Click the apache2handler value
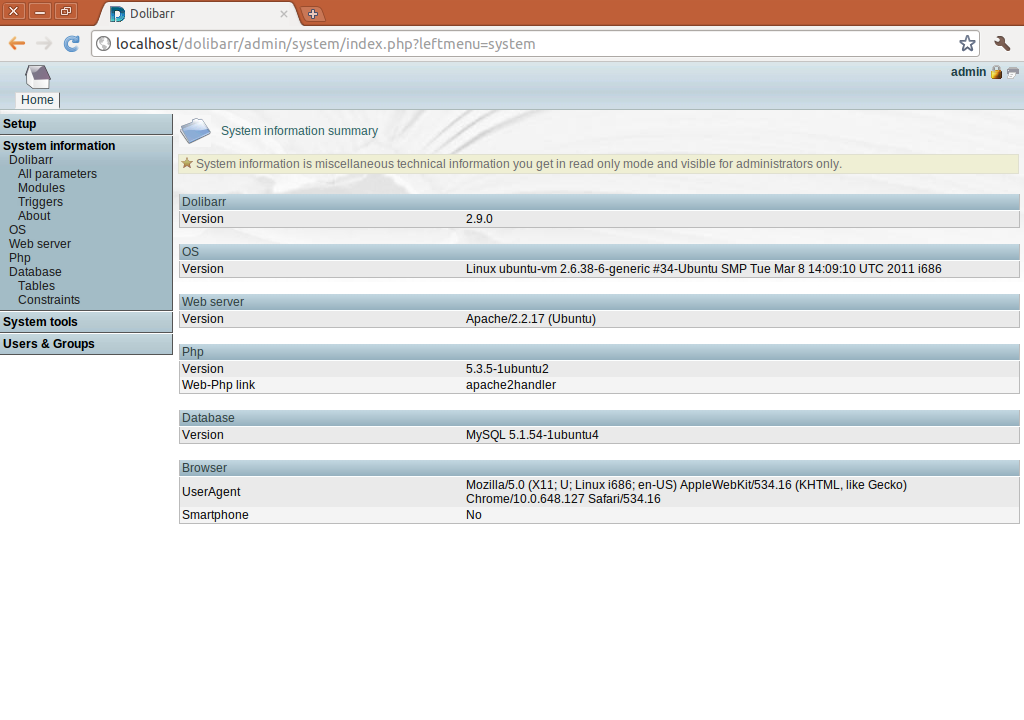1024x720 pixels. click(511, 385)
